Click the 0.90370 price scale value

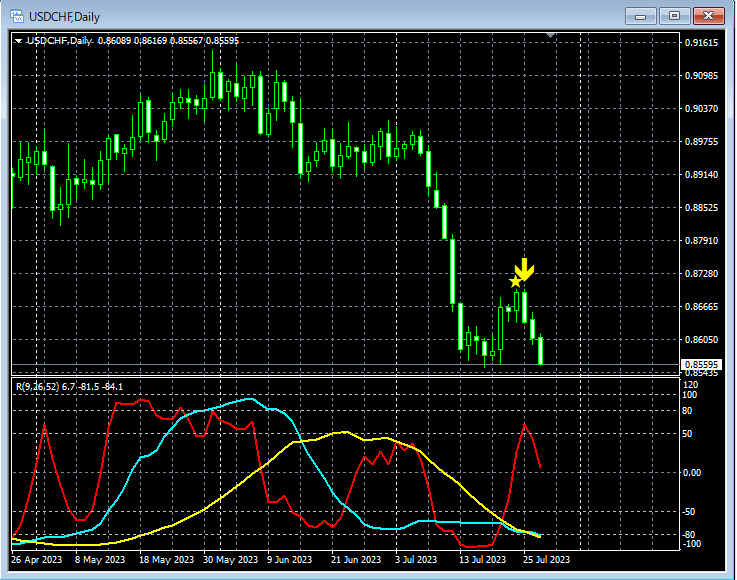pyautogui.click(x=701, y=109)
